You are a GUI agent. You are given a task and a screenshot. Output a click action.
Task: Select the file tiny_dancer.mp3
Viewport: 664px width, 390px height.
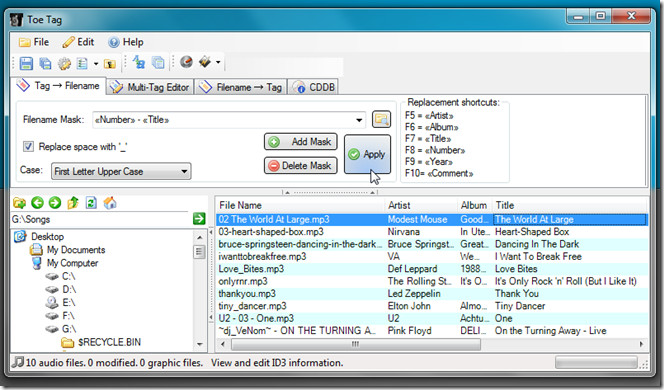[252, 306]
